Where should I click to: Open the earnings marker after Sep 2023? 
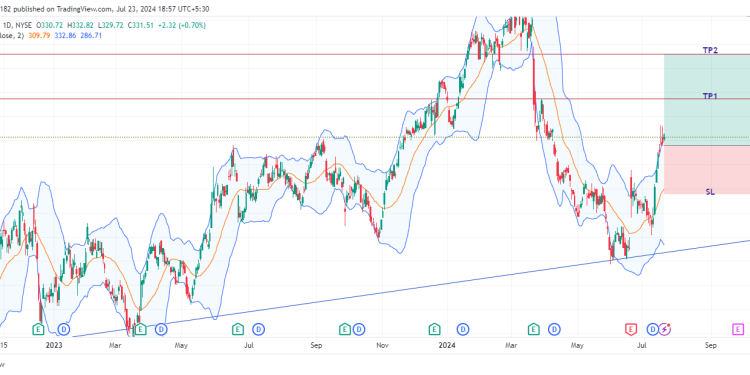coord(345,329)
